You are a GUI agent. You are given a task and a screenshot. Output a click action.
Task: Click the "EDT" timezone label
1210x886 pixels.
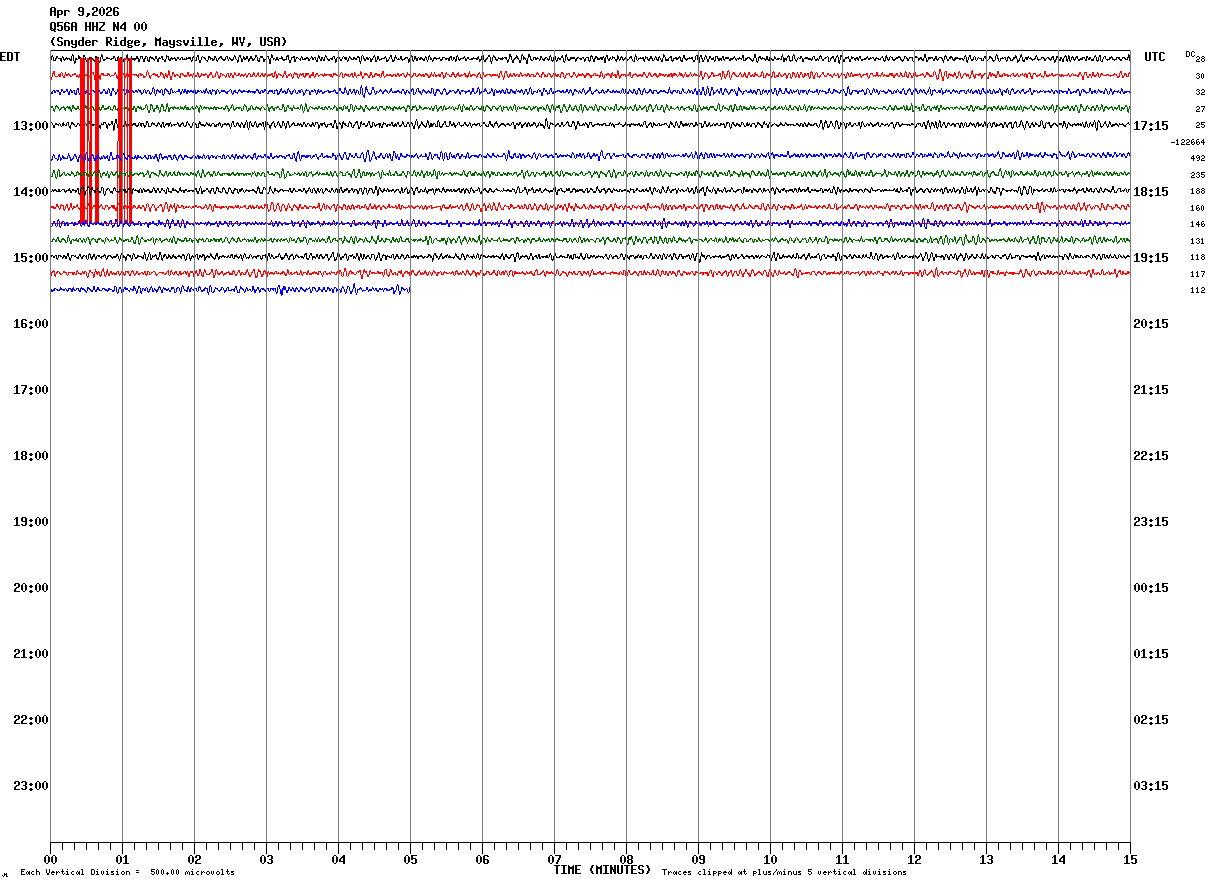pos(10,57)
